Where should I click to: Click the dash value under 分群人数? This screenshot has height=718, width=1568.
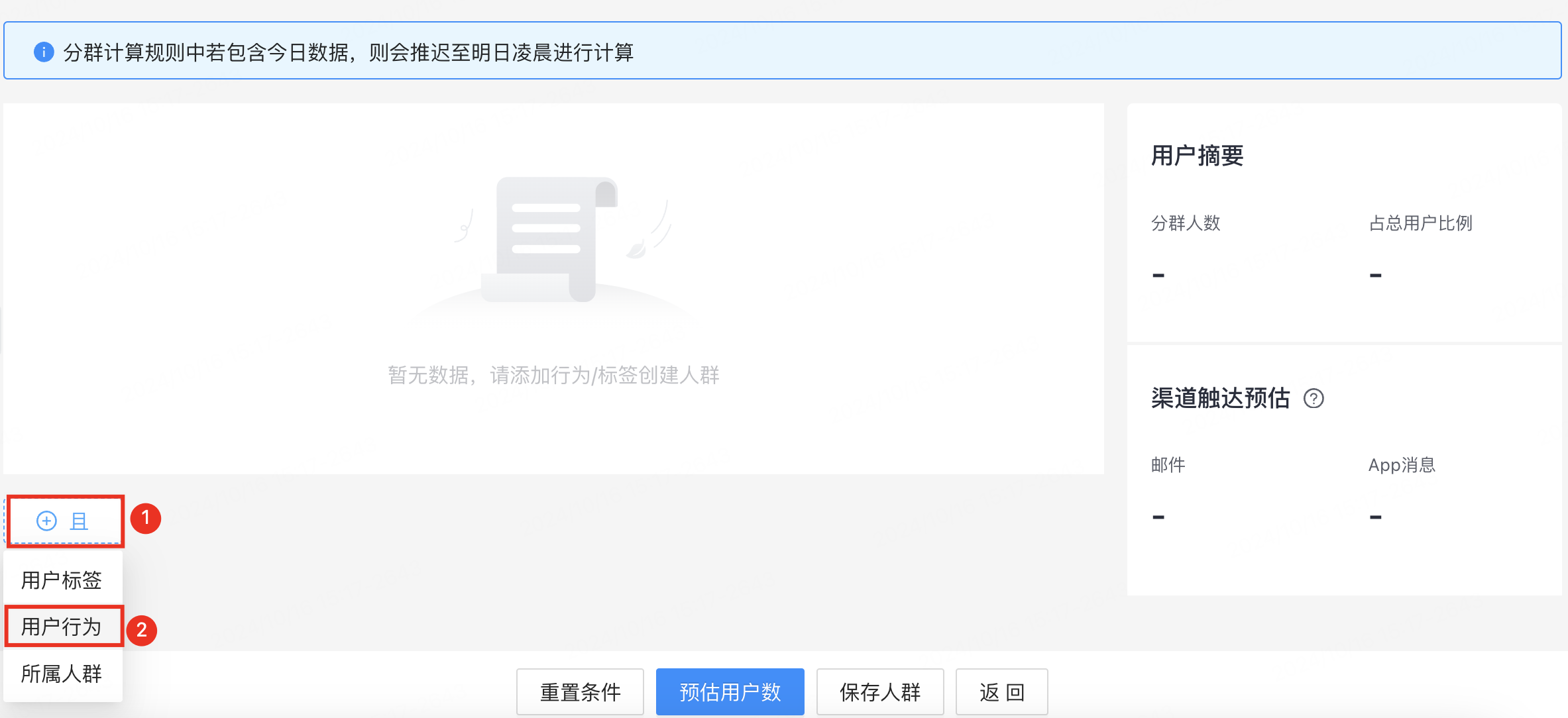(x=1158, y=275)
